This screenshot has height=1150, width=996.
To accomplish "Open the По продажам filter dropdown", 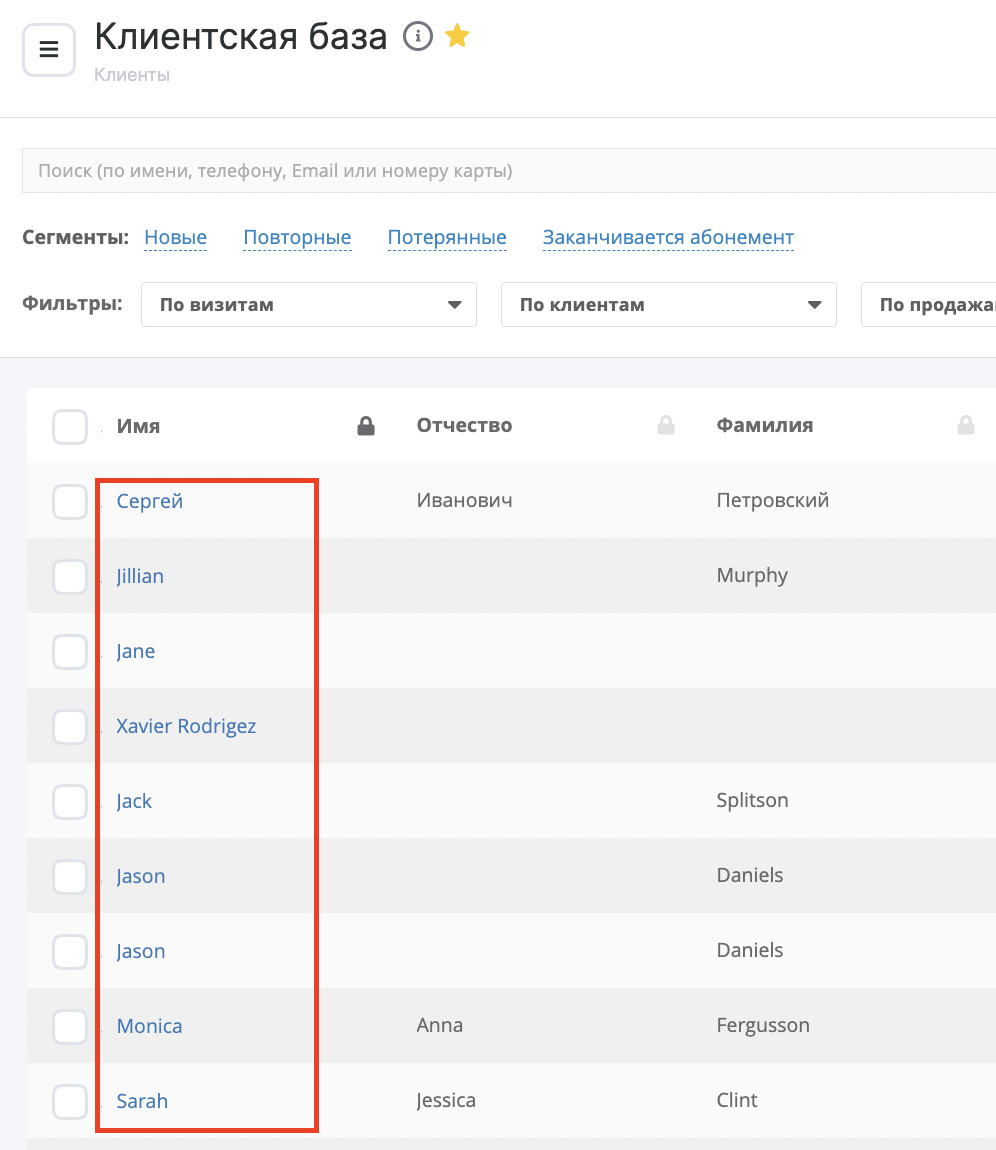I will [930, 305].
